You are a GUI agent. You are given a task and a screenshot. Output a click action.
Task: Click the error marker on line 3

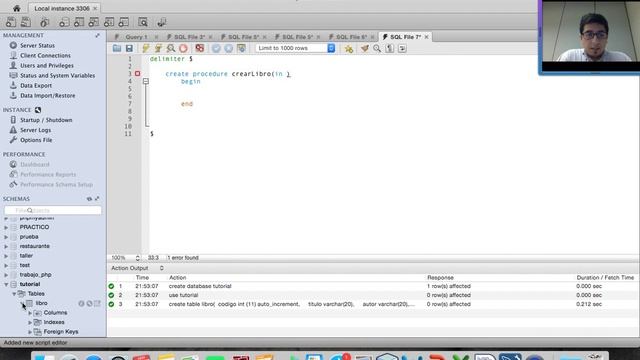pyautogui.click(x=138, y=73)
